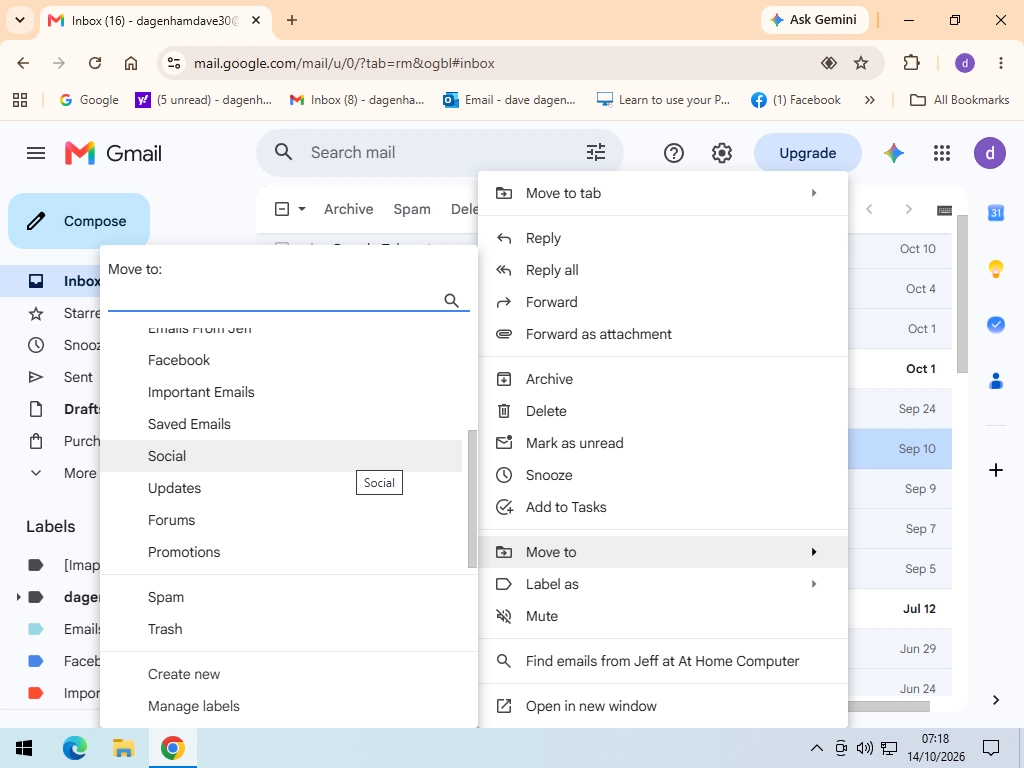
Task: Click Spam in mail toolbar
Action: [412, 209]
